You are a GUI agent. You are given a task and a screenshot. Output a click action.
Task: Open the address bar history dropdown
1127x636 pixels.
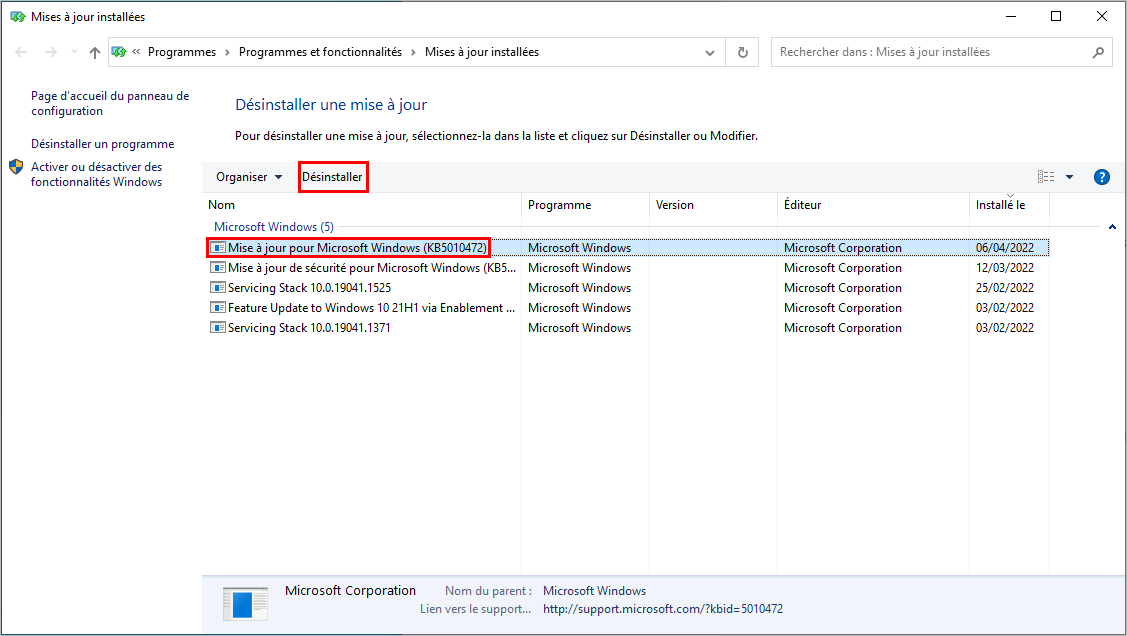click(710, 52)
